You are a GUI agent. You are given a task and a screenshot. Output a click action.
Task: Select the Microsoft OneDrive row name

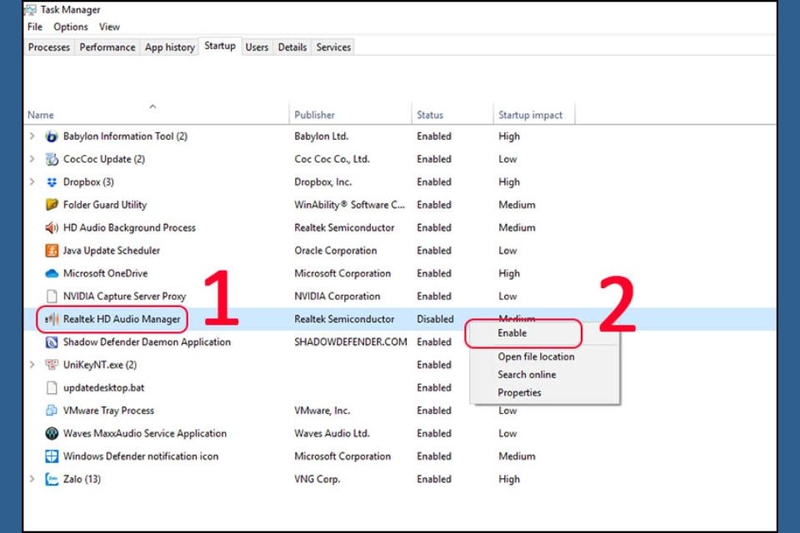pos(106,273)
